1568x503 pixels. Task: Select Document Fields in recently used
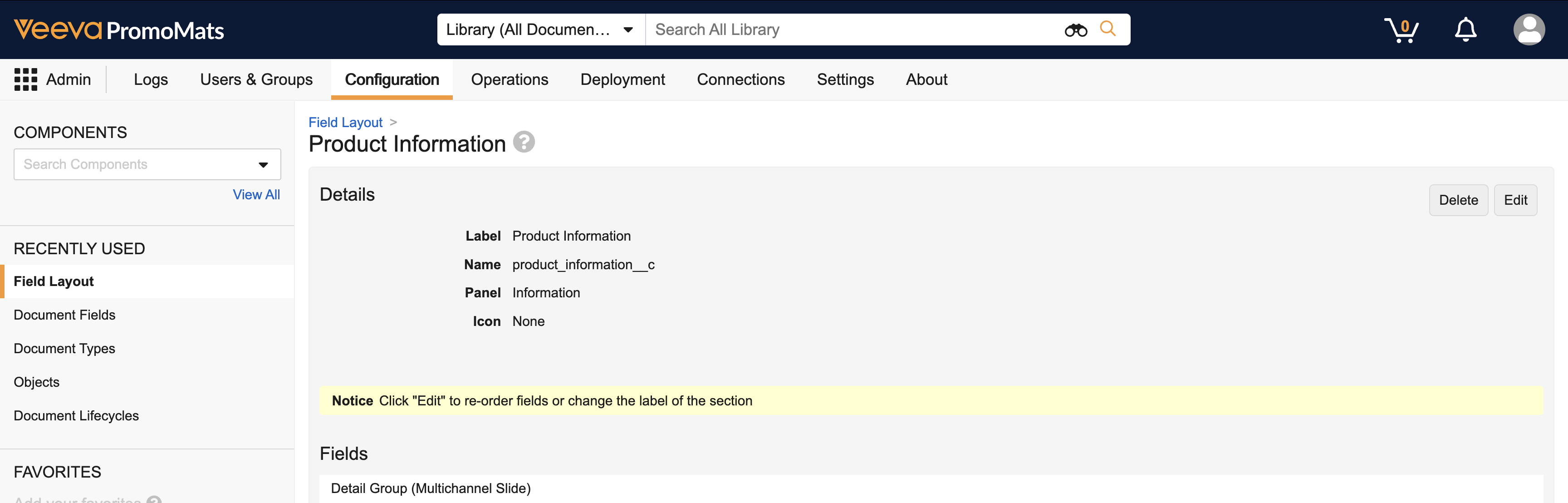click(x=64, y=315)
